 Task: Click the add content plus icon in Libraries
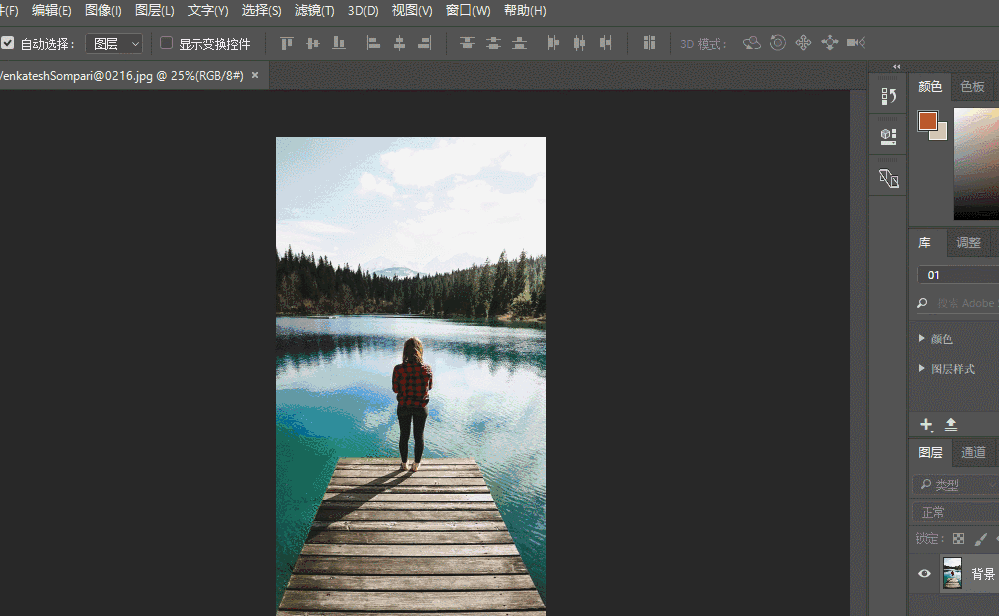[926, 424]
